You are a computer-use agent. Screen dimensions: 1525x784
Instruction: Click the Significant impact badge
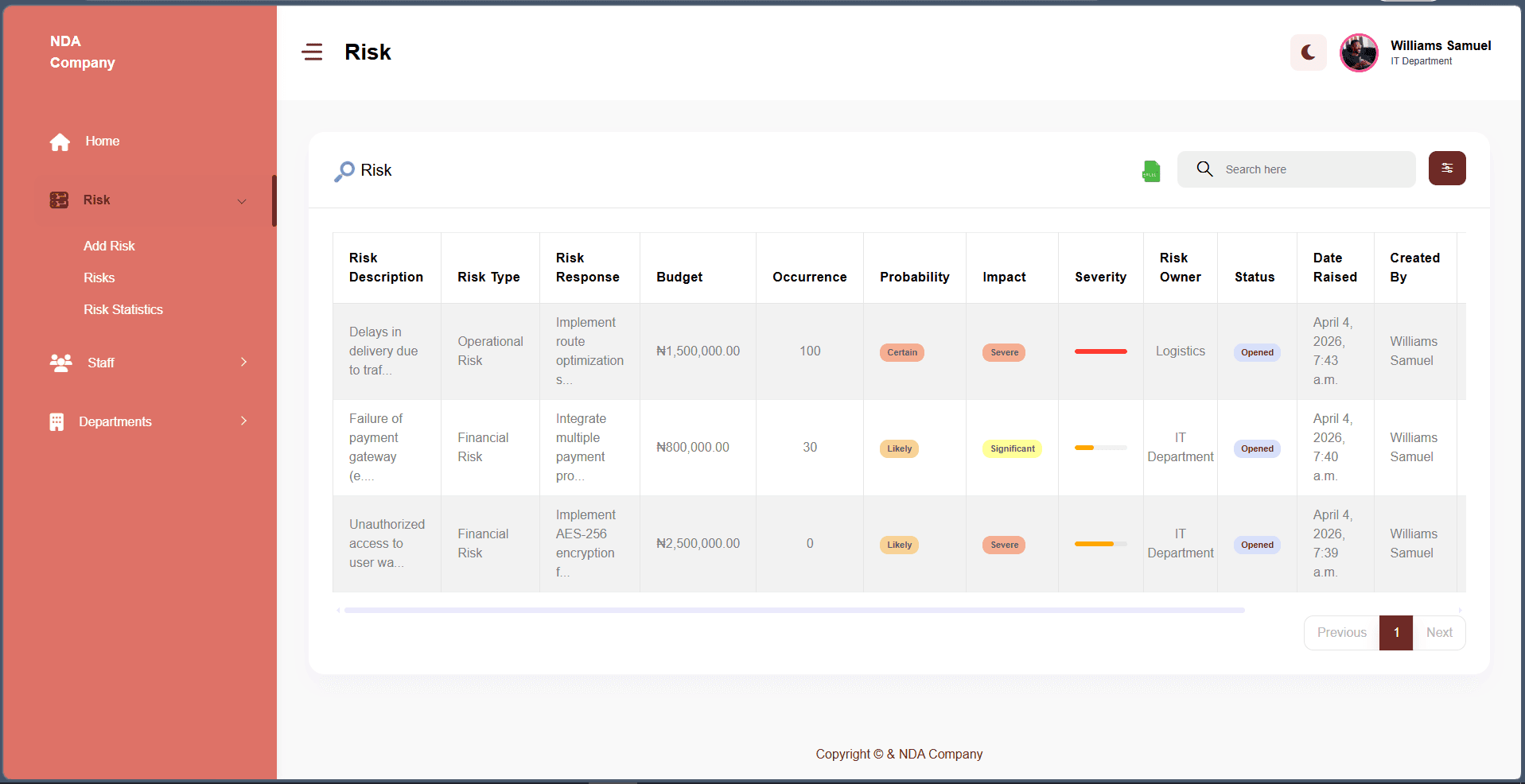click(x=1012, y=448)
